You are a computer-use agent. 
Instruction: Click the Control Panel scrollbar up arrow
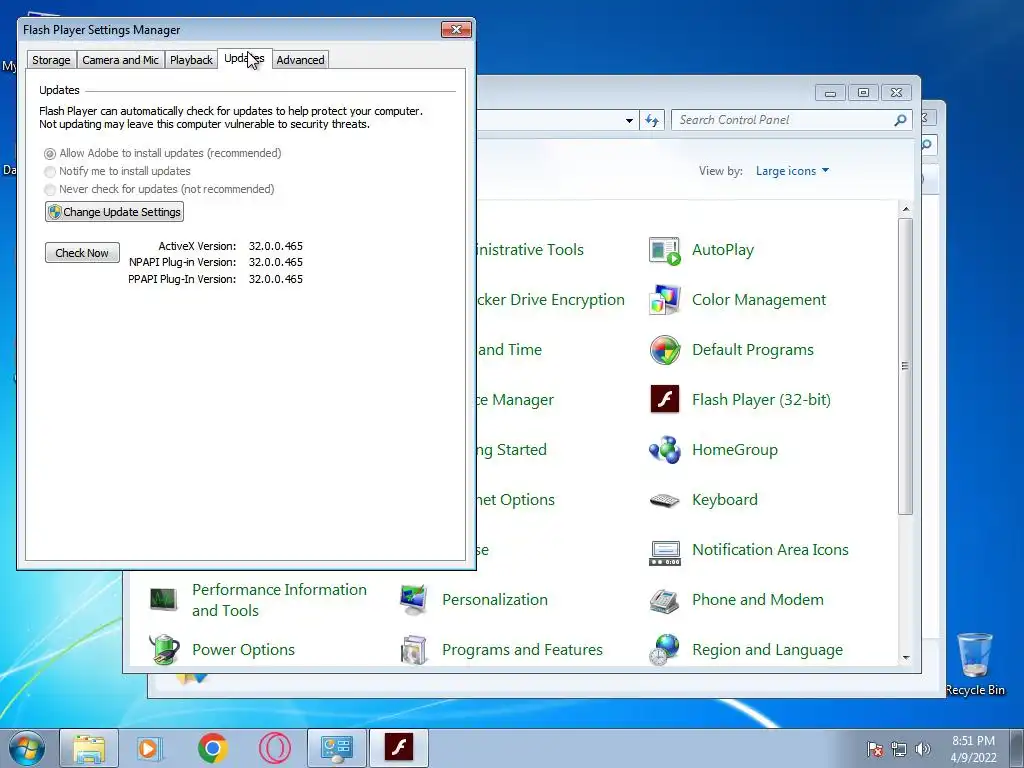(906, 209)
